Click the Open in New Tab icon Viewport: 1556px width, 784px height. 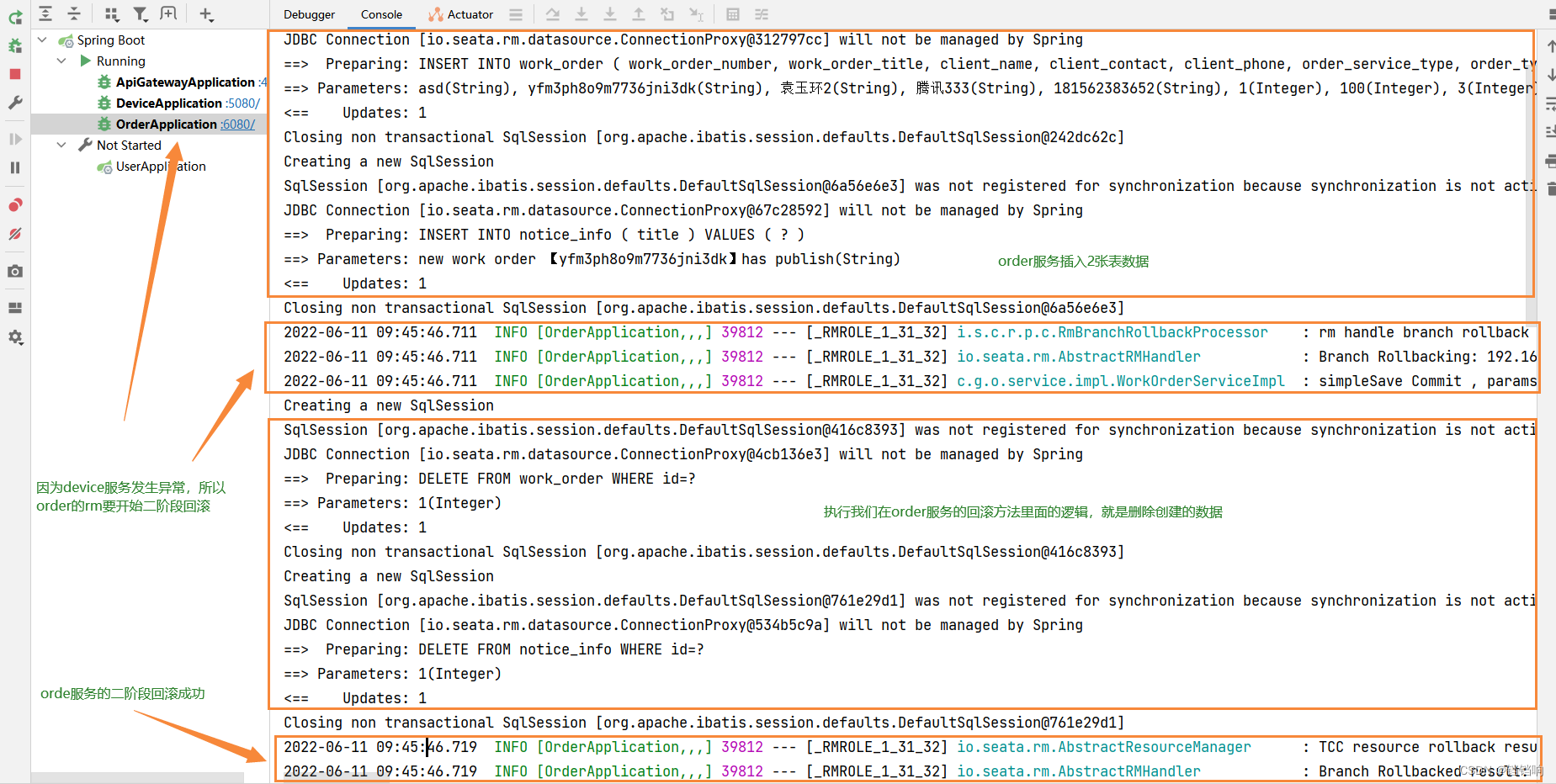[x=168, y=13]
